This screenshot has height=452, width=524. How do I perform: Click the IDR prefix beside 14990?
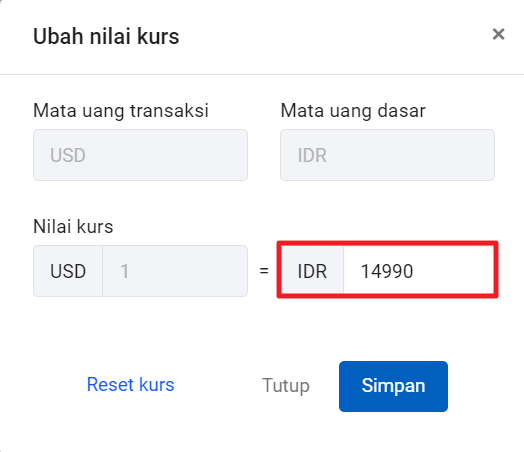(312, 271)
